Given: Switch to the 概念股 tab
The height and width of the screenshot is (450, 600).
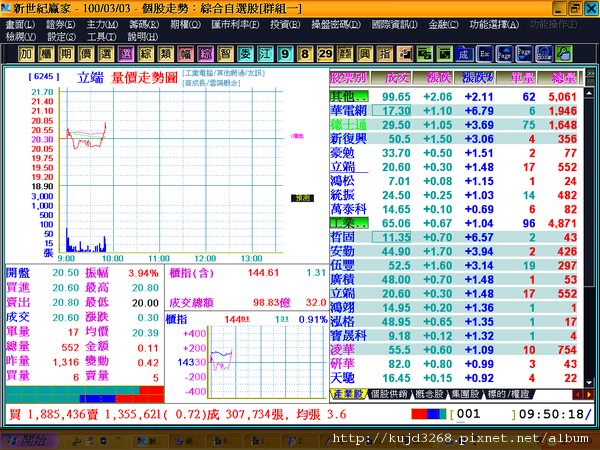Looking at the screenshot, I should click(429, 394).
